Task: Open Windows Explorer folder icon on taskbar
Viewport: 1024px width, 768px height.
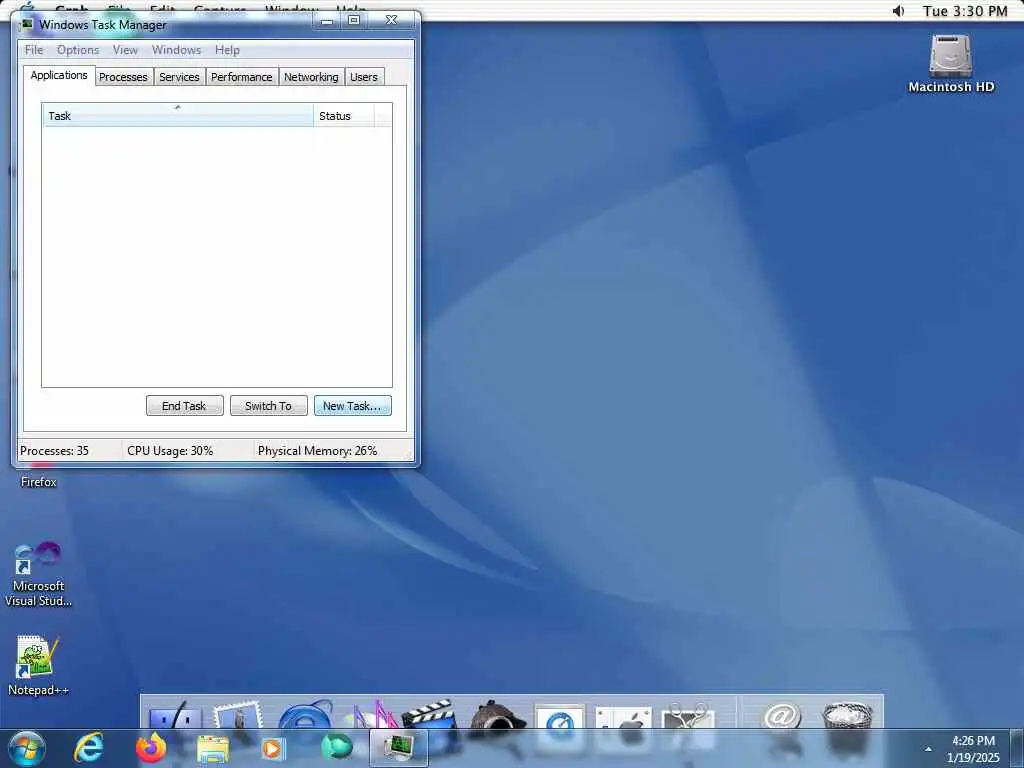Action: point(213,749)
